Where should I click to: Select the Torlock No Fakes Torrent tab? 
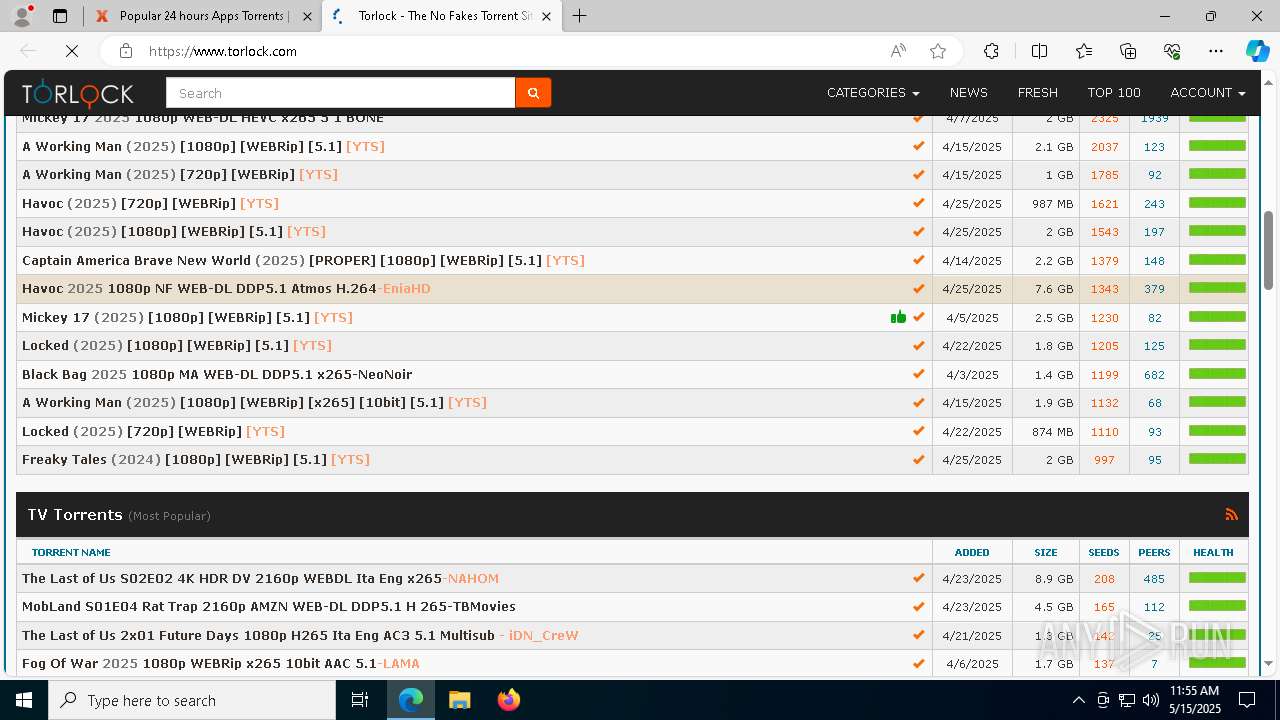coord(444,16)
